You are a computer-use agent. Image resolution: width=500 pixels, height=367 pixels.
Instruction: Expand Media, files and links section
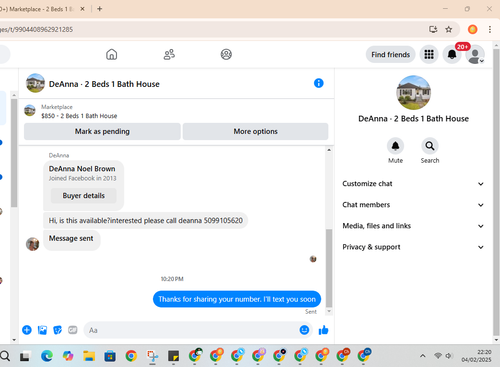(x=413, y=226)
